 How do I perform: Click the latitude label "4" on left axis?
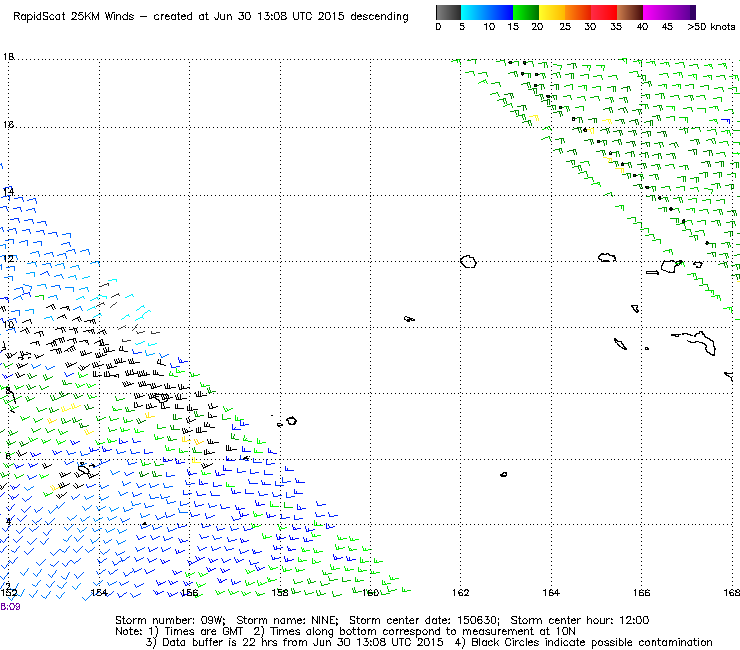[8, 521]
